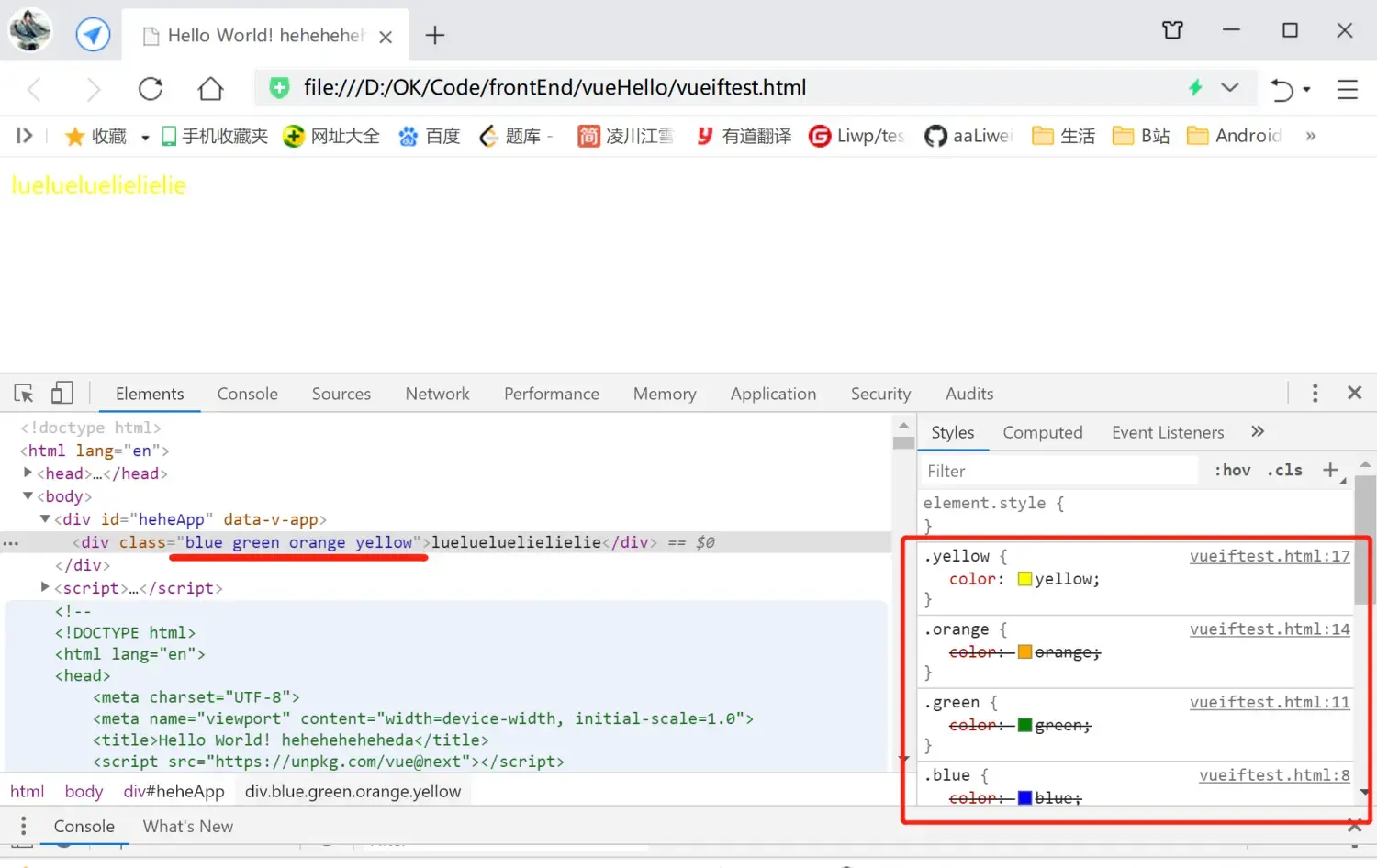Switch to Security DevTools tab
The height and width of the screenshot is (868, 1377).
point(881,394)
